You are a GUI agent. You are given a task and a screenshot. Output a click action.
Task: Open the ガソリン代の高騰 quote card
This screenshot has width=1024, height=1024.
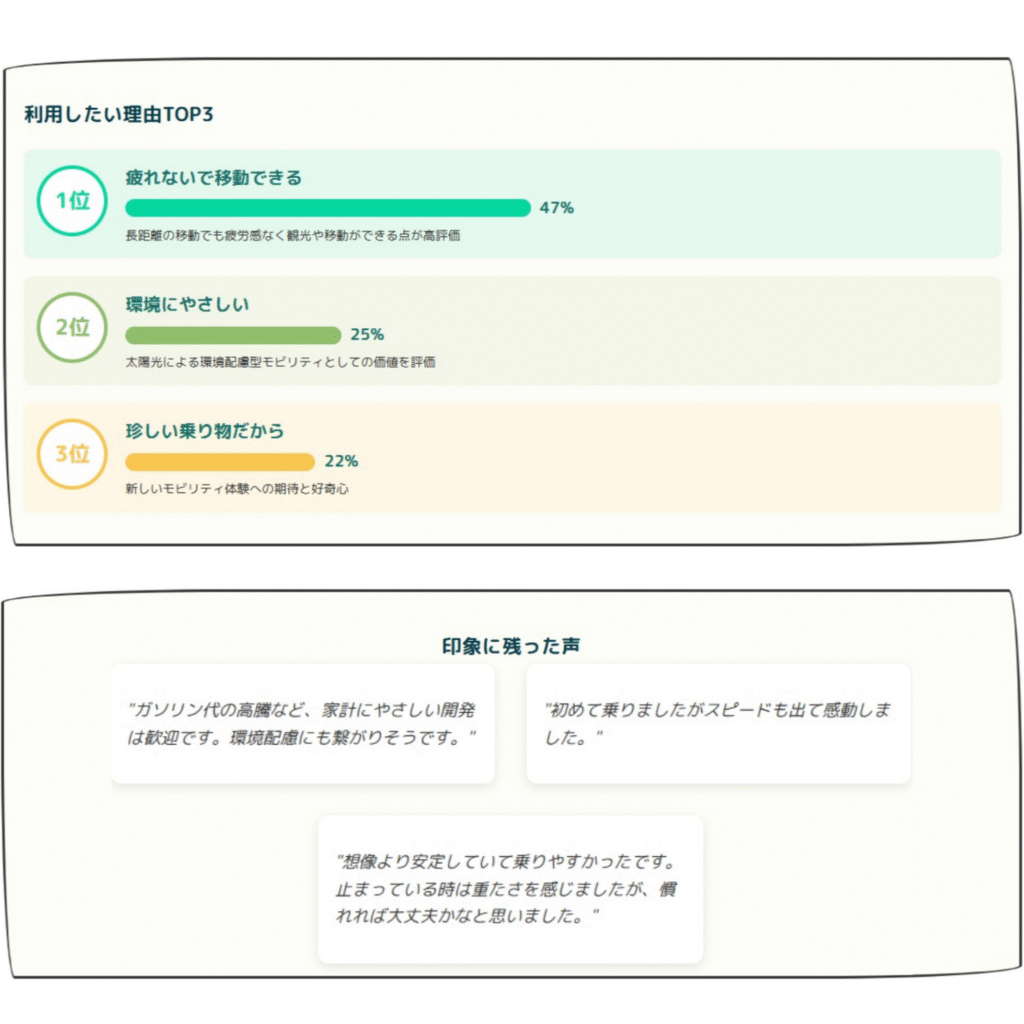click(302, 724)
